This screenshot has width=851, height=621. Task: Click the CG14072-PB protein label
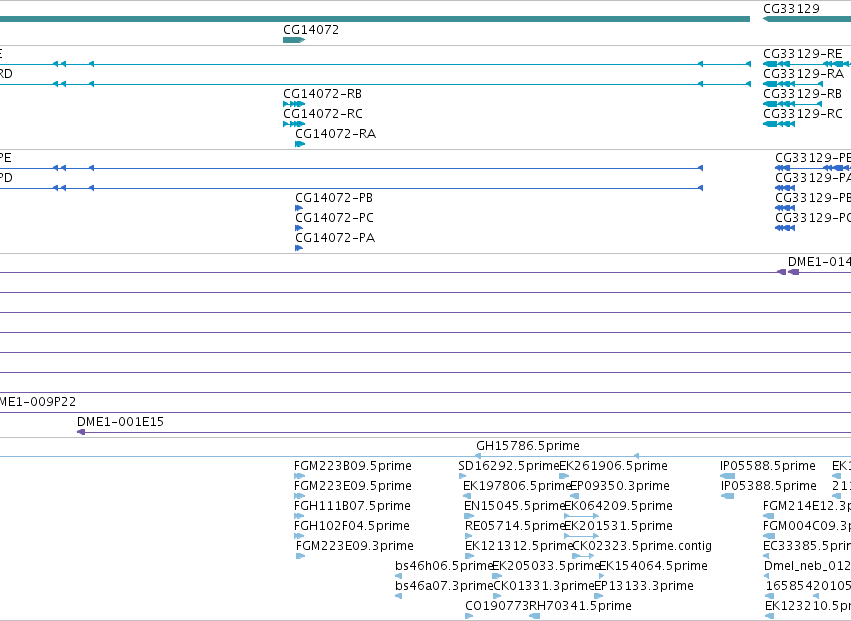334,198
